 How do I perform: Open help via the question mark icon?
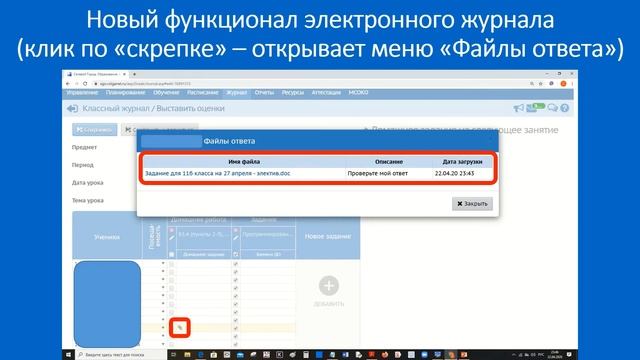pos(564,108)
